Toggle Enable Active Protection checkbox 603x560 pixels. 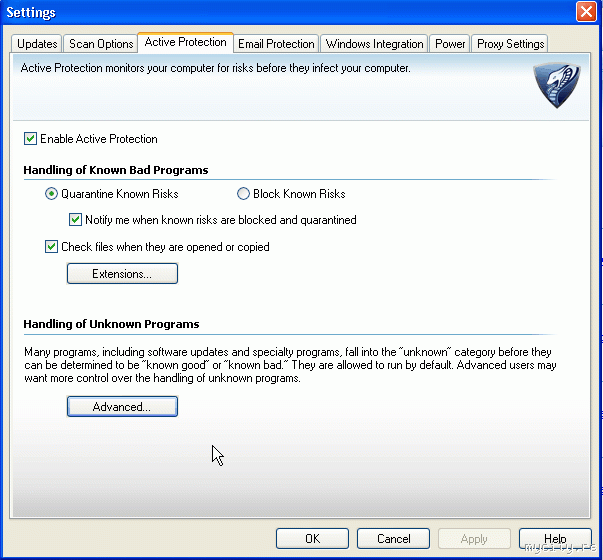click(31, 139)
